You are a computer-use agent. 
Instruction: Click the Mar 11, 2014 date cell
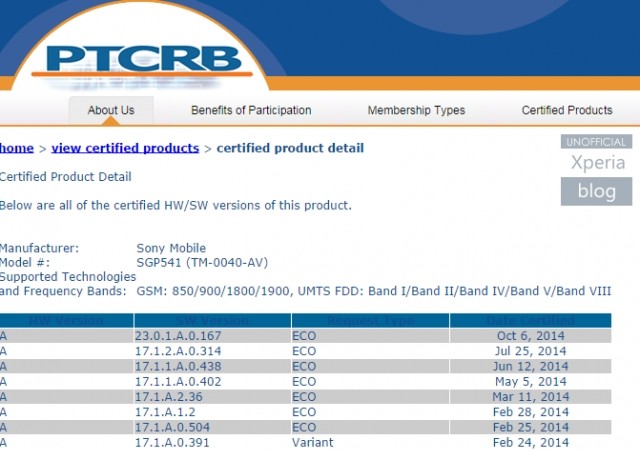pos(531,397)
